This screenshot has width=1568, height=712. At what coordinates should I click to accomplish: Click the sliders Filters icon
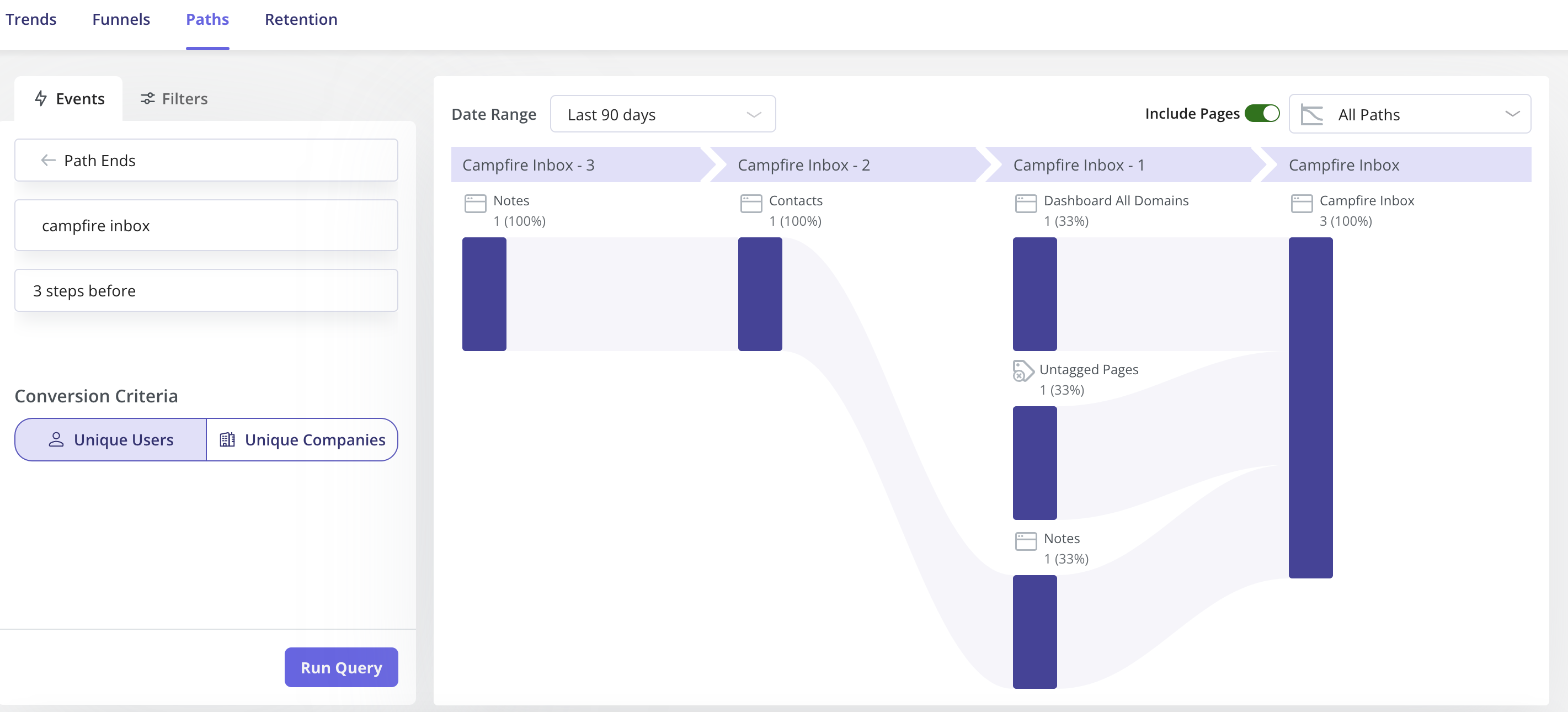pyautogui.click(x=147, y=99)
